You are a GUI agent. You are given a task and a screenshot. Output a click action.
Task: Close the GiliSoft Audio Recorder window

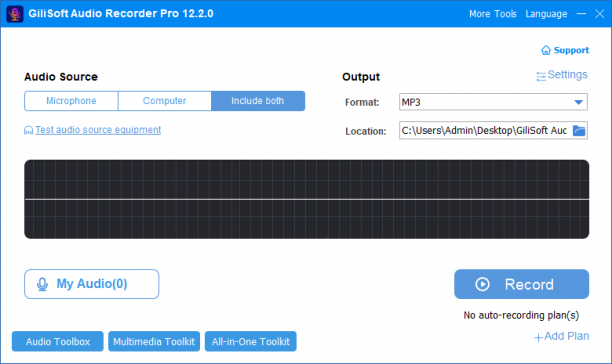tap(600, 14)
